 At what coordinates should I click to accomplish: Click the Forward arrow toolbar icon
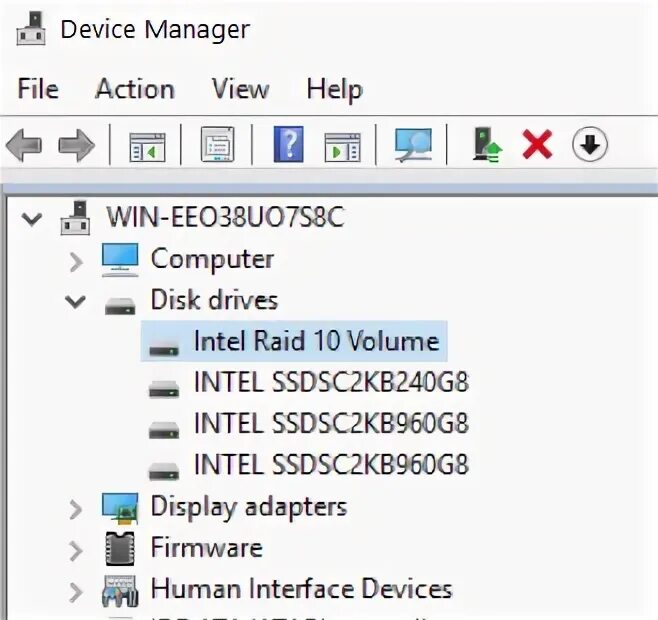point(76,146)
